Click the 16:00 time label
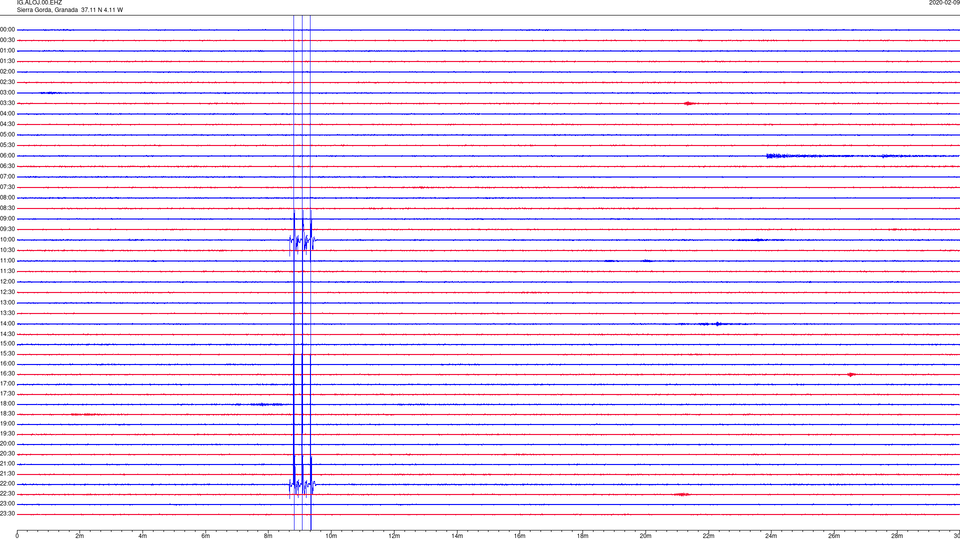Screen dimensions: 960x540 (7, 364)
